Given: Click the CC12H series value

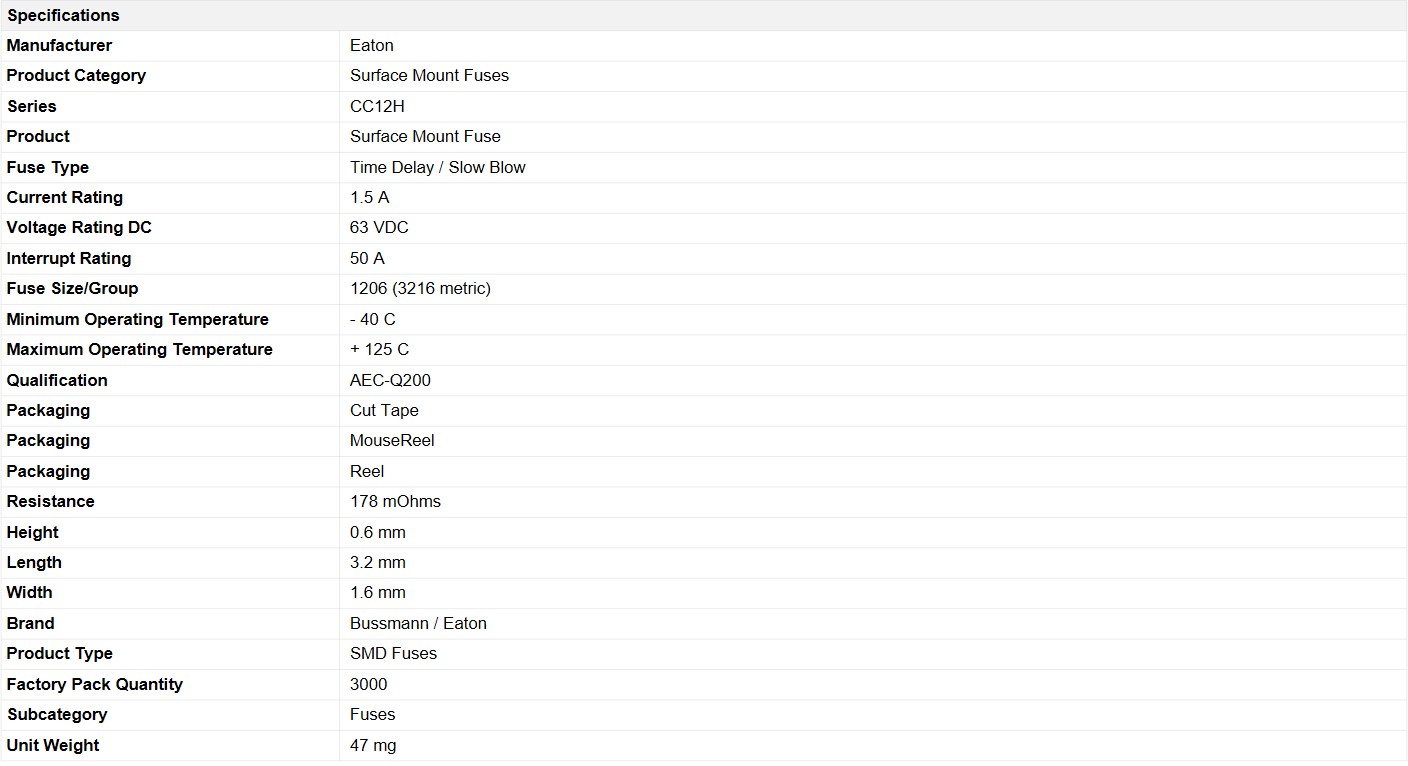Looking at the screenshot, I should pyautogui.click(x=377, y=106).
